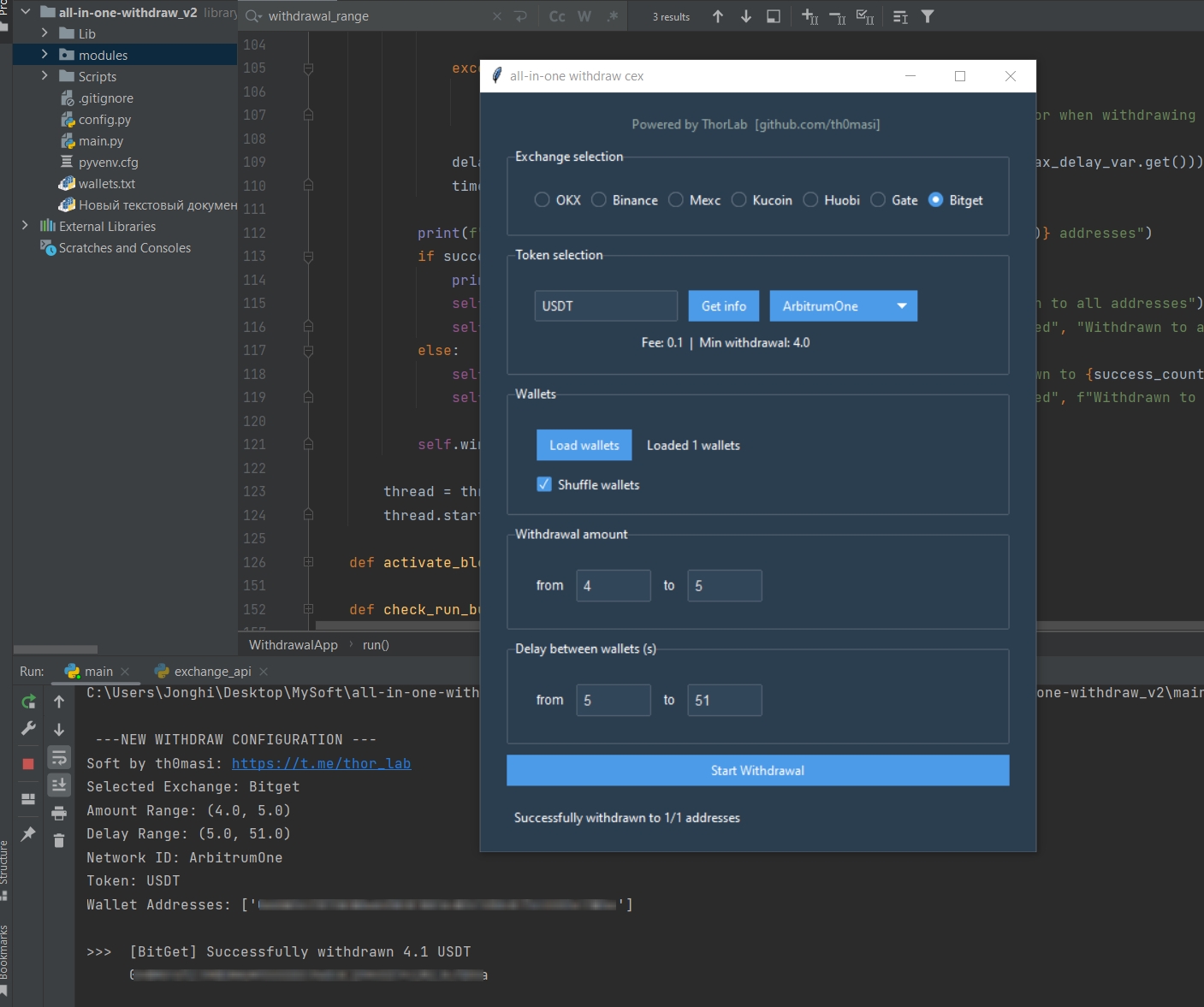
Task: Expand the Lib folder
Action: coord(44,33)
